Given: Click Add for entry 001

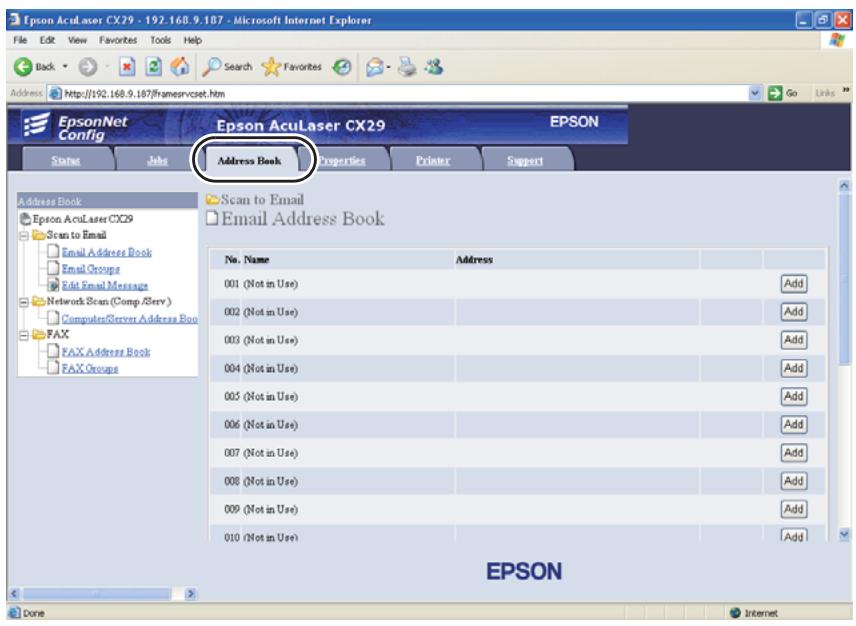Looking at the screenshot, I should [x=793, y=284].
